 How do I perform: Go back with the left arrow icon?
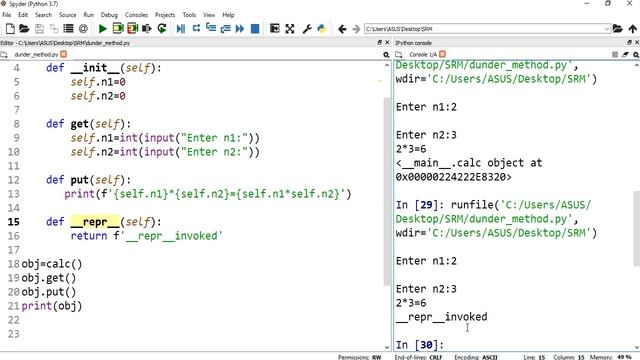[x=342, y=29]
